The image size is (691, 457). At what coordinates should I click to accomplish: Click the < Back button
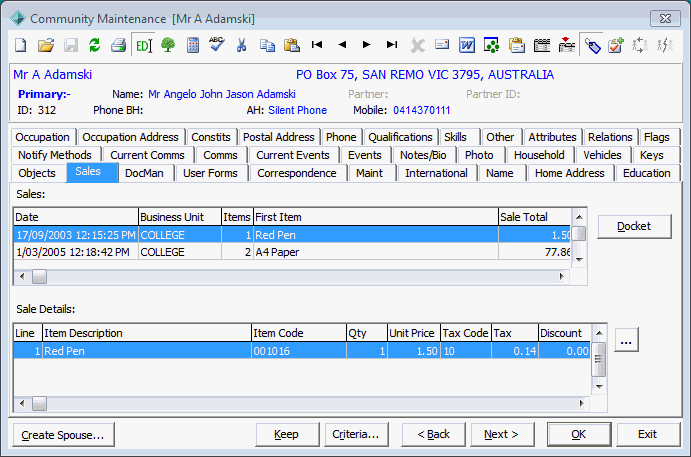(433, 435)
